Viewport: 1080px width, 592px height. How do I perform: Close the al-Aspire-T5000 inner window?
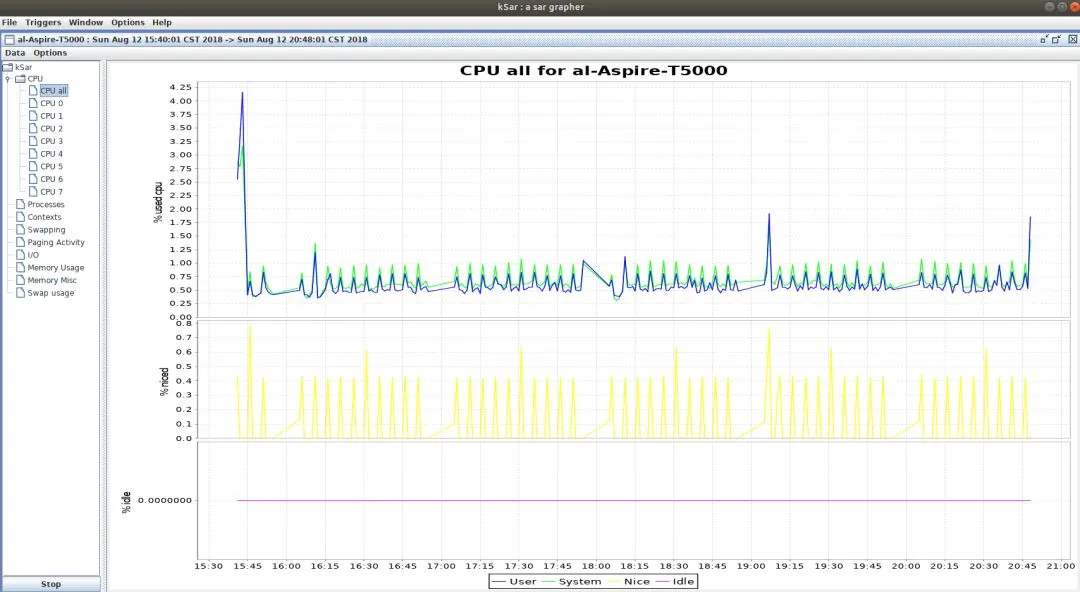coord(1072,39)
